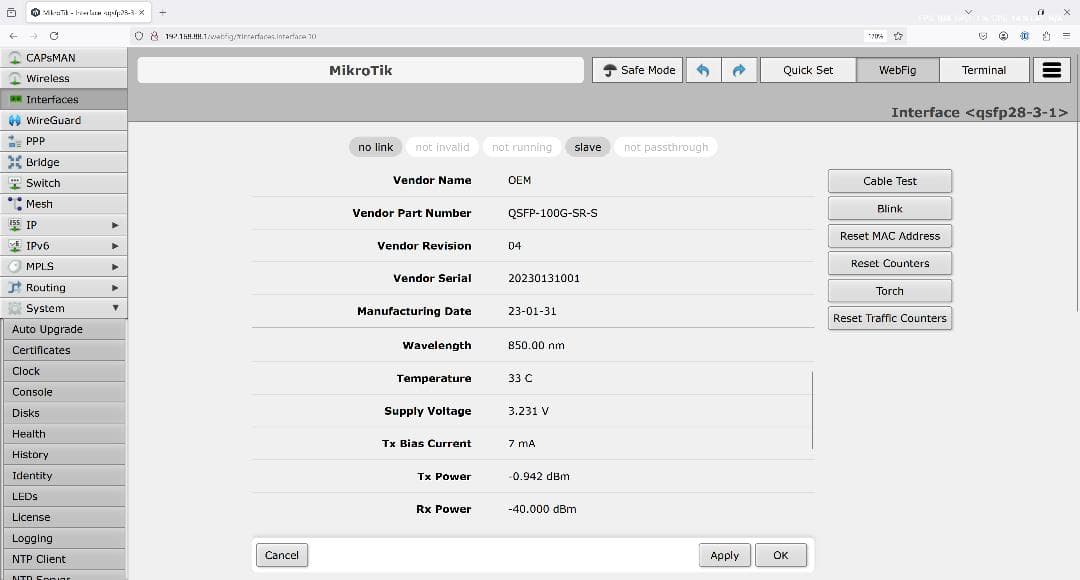Screen dimensions: 1080x580
Task: Open Auto Upgrade under System
Action: [x=65, y=329]
